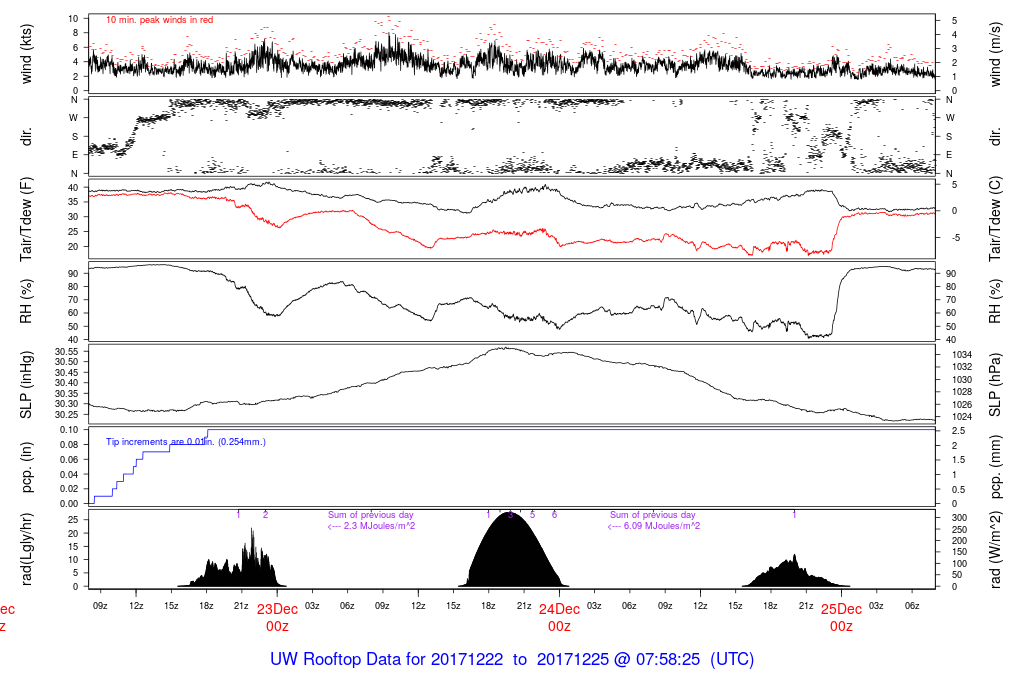Click the "wind (m/s)" axis label
1024x700 pixels.
click(x=995, y=54)
